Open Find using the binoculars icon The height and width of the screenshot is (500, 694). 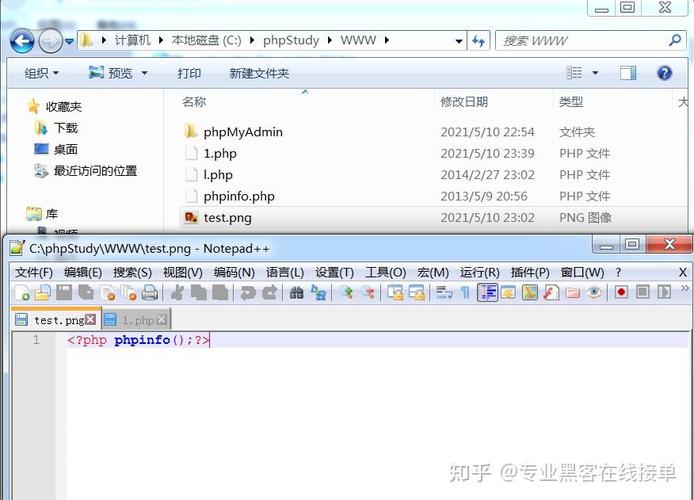[296, 293]
